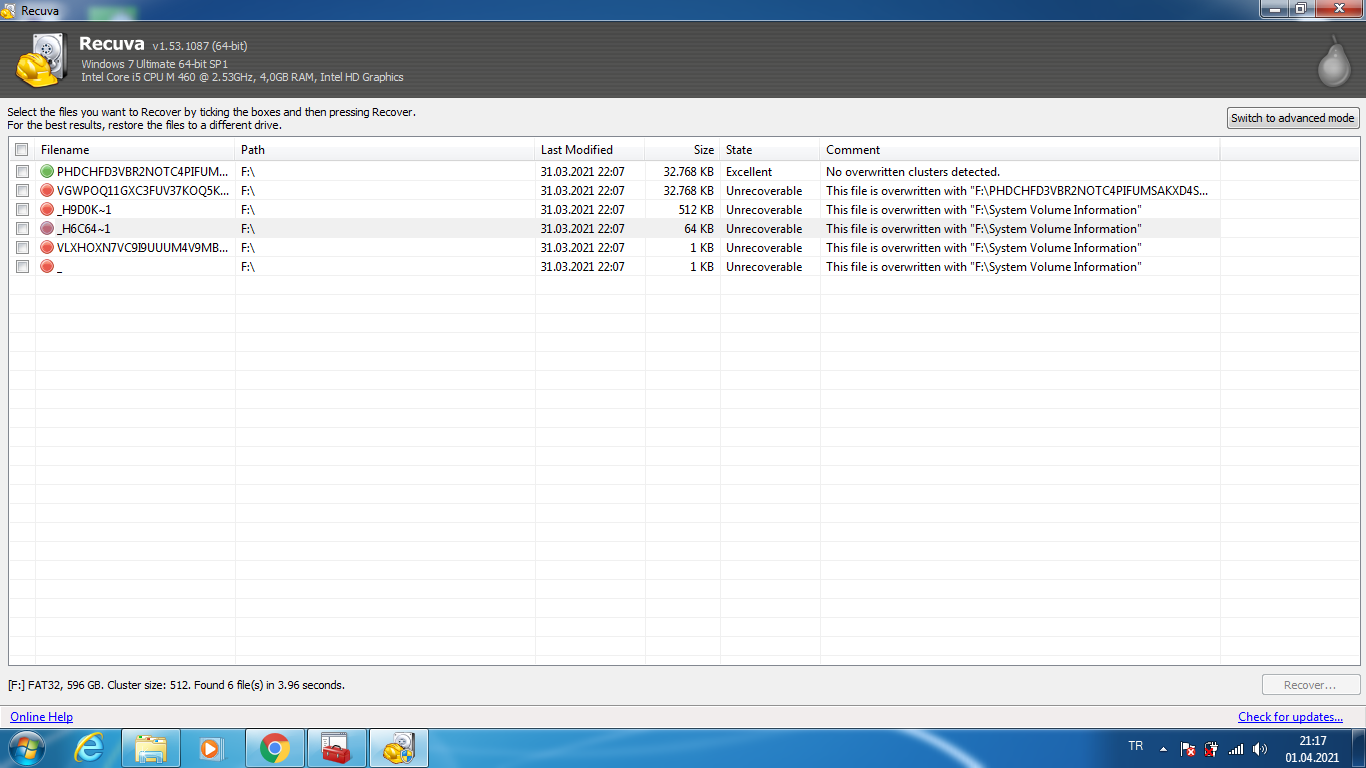
Task: Click the status dot beside _H6C64~1
Action: coord(47,229)
